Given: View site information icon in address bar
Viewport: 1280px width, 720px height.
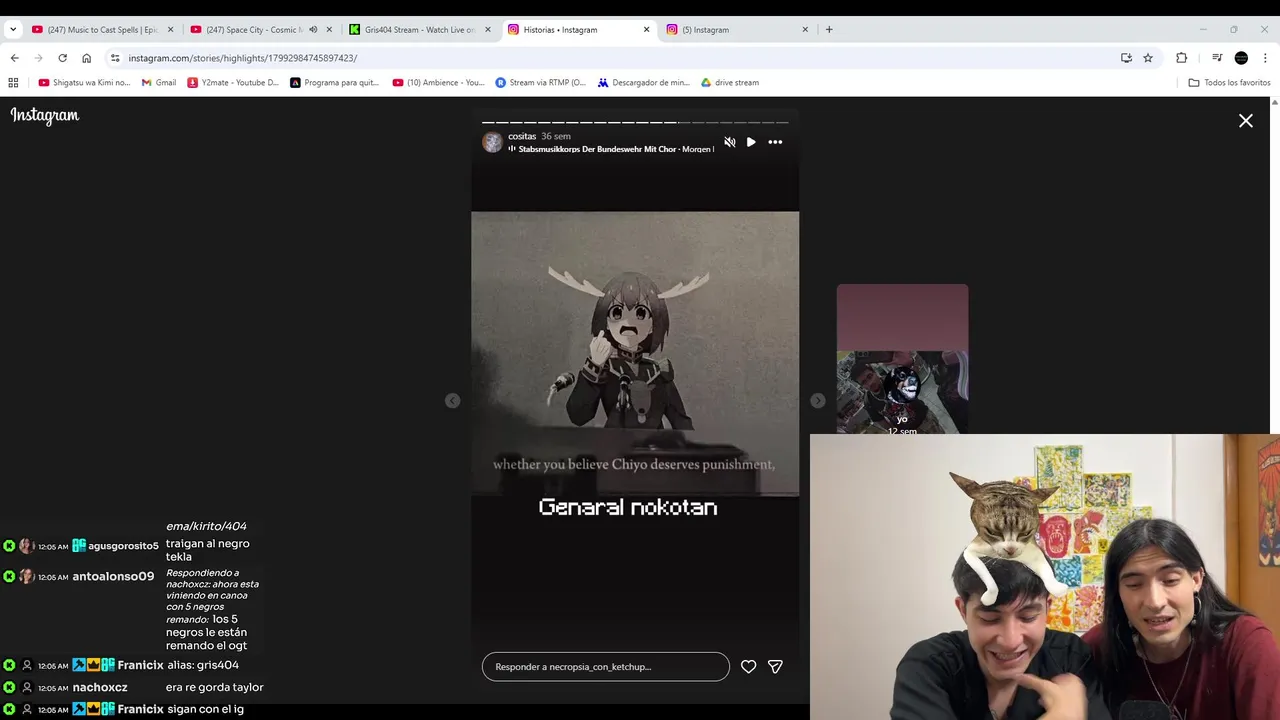Looking at the screenshot, I should [x=115, y=58].
